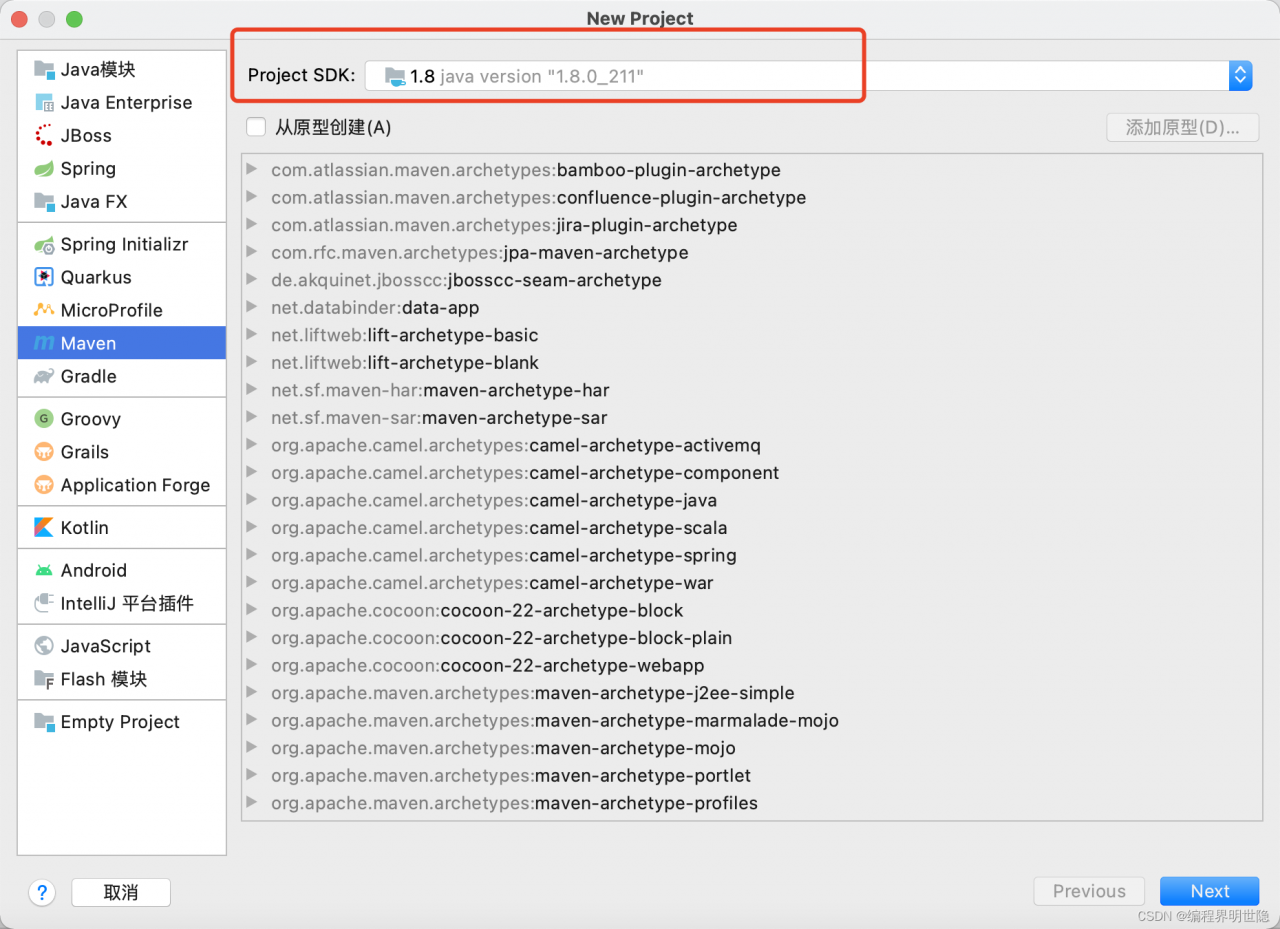This screenshot has width=1280, height=929.
Task: Click the Android robot icon
Action: tap(44, 570)
